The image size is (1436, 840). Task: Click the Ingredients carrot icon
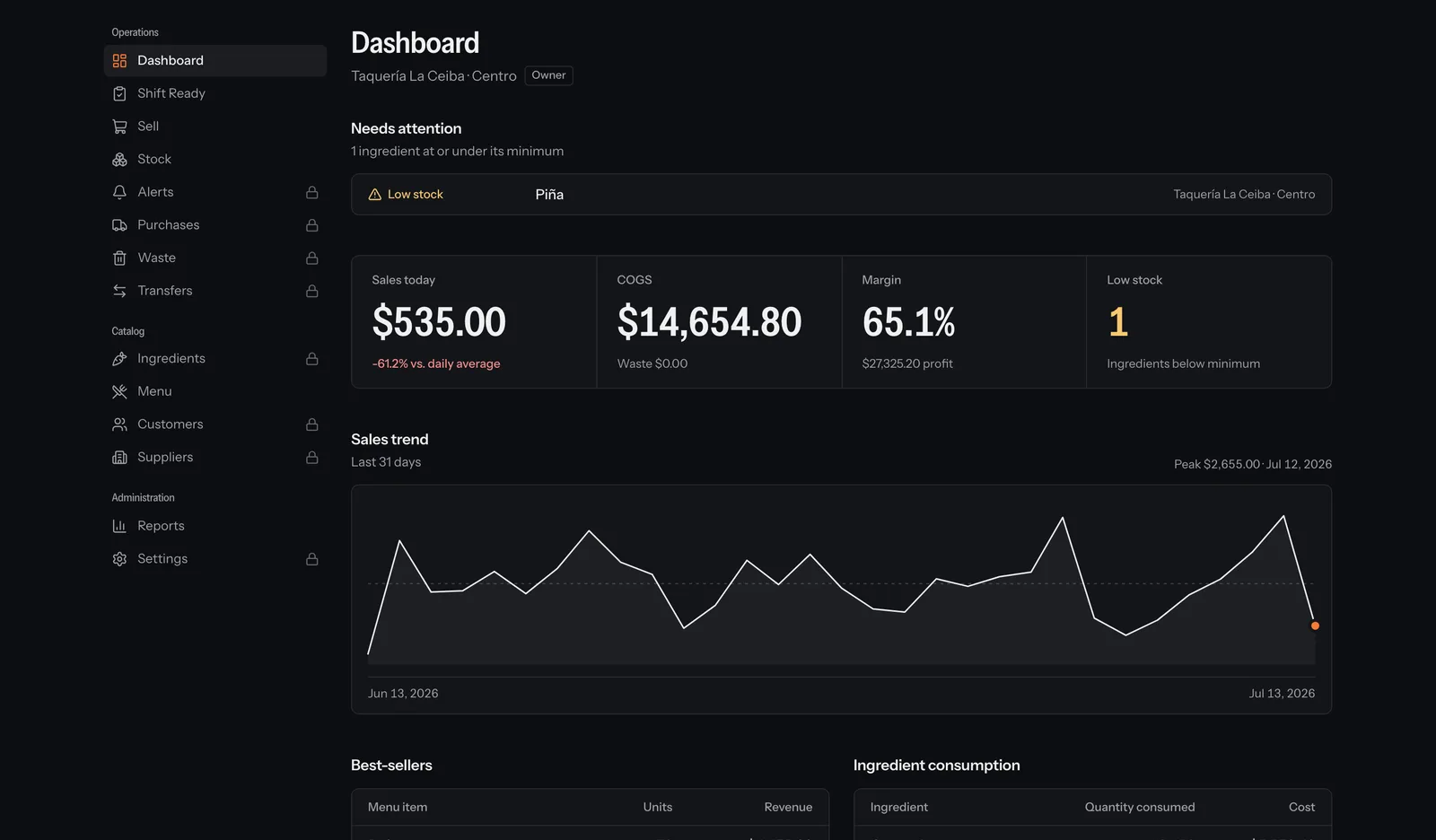(x=119, y=359)
